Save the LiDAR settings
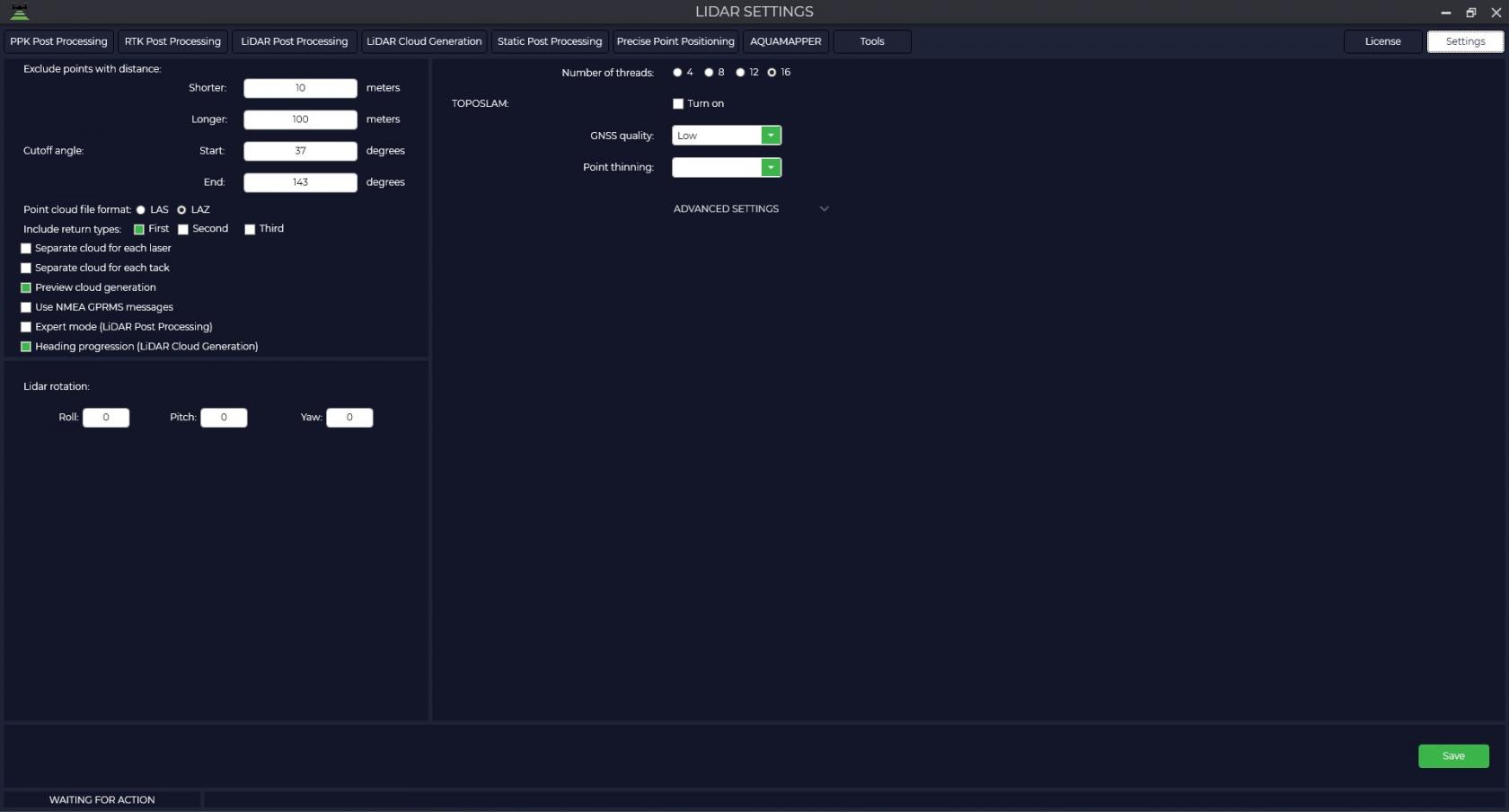This screenshot has width=1509, height=812. point(1453,756)
